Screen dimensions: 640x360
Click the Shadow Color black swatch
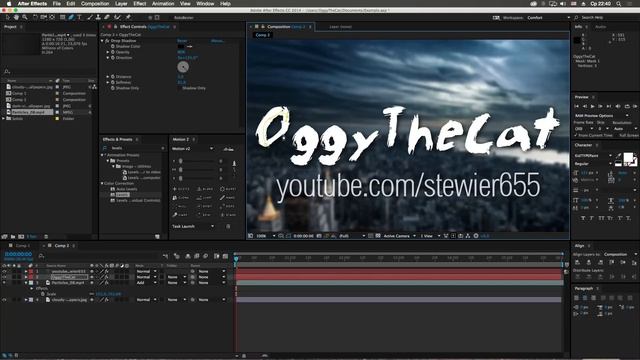tap(181, 47)
